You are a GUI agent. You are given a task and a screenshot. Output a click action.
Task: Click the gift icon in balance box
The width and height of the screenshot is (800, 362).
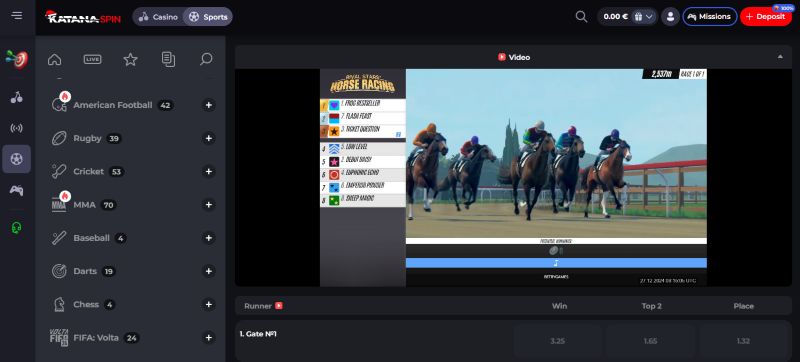click(x=638, y=16)
